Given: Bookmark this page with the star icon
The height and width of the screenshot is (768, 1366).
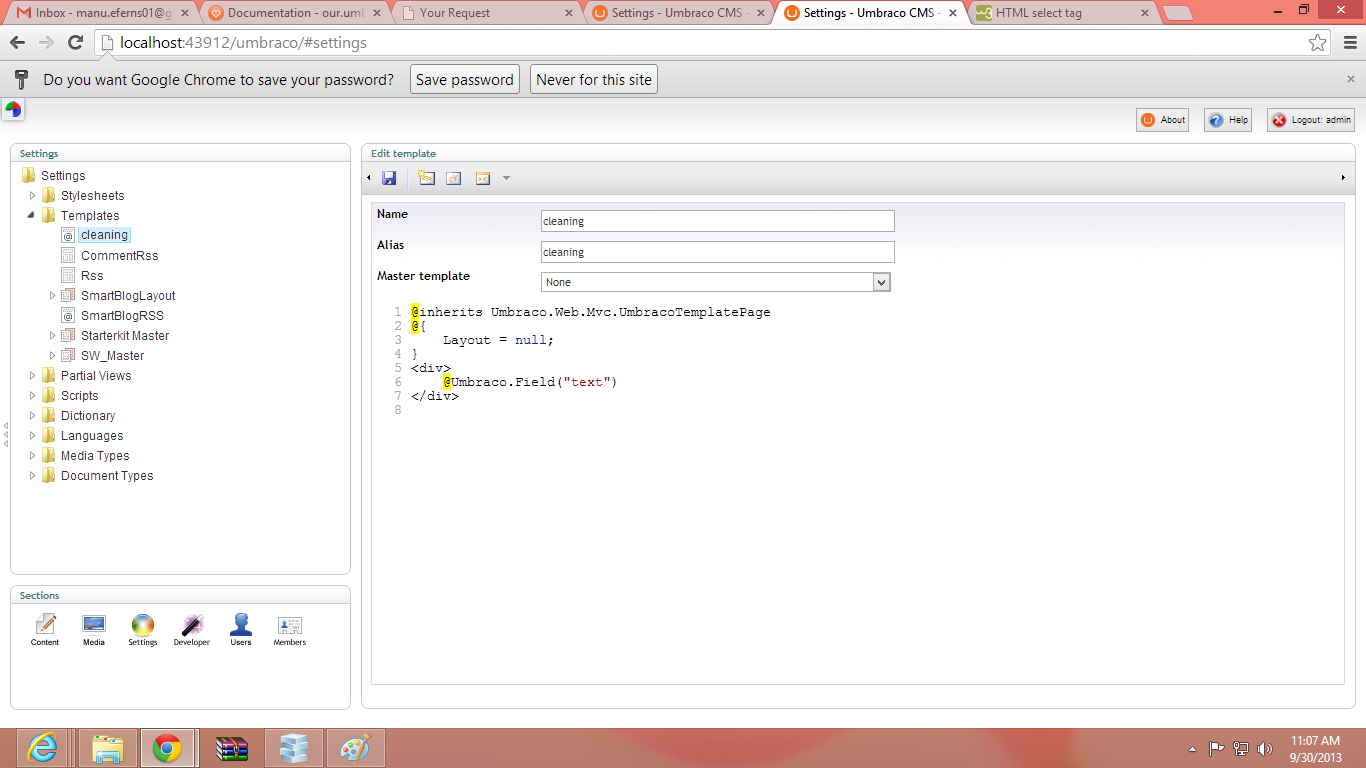Looking at the screenshot, I should click(x=1318, y=43).
